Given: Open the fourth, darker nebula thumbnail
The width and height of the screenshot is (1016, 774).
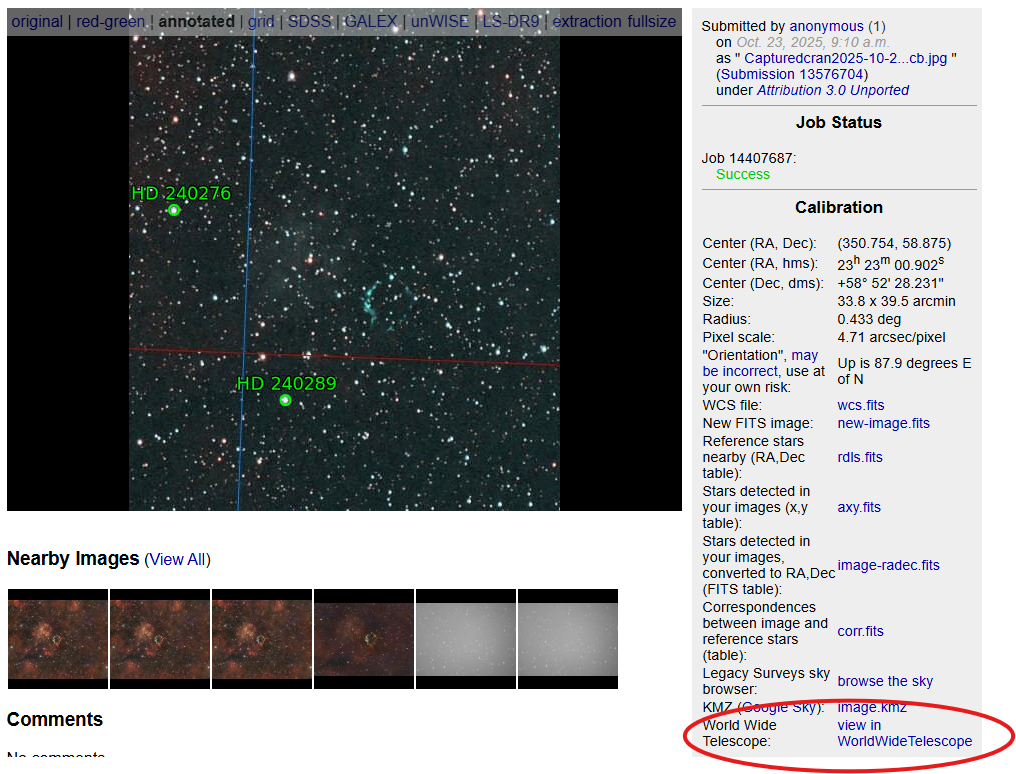Looking at the screenshot, I should coord(364,639).
